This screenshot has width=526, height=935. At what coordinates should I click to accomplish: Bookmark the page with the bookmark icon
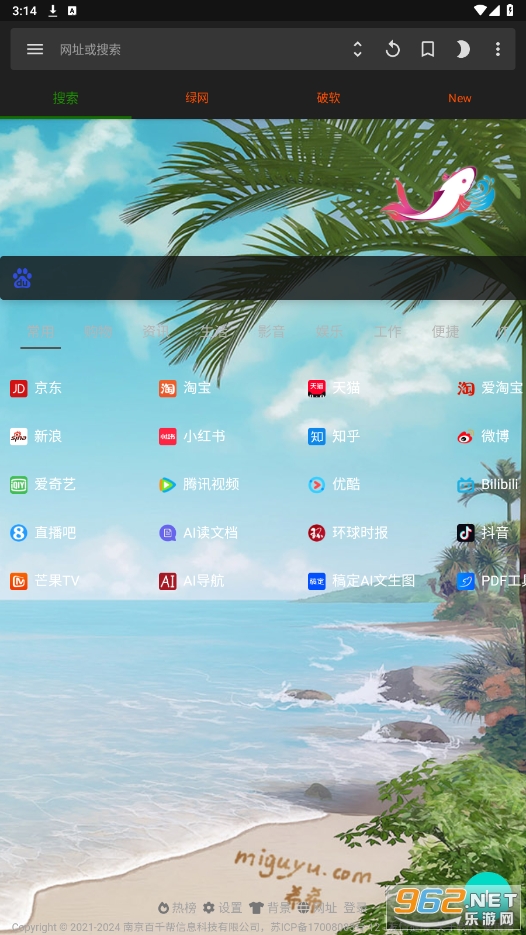[x=428, y=49]
